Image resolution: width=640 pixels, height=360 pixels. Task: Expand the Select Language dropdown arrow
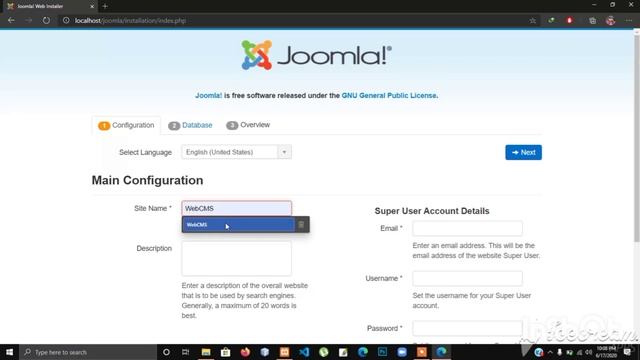pyautogui.click(x=284, y=152)
